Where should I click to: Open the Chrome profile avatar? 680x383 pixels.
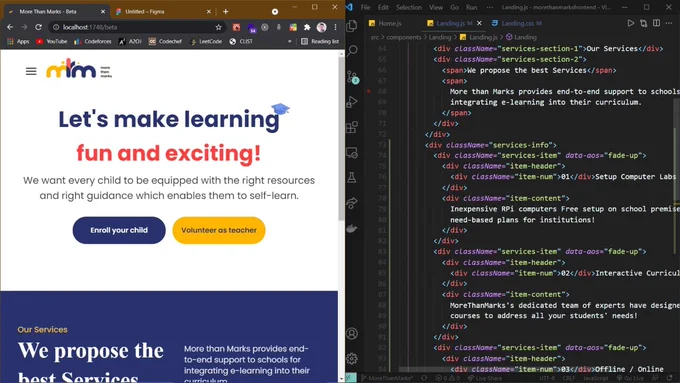[x=321, y=27]
